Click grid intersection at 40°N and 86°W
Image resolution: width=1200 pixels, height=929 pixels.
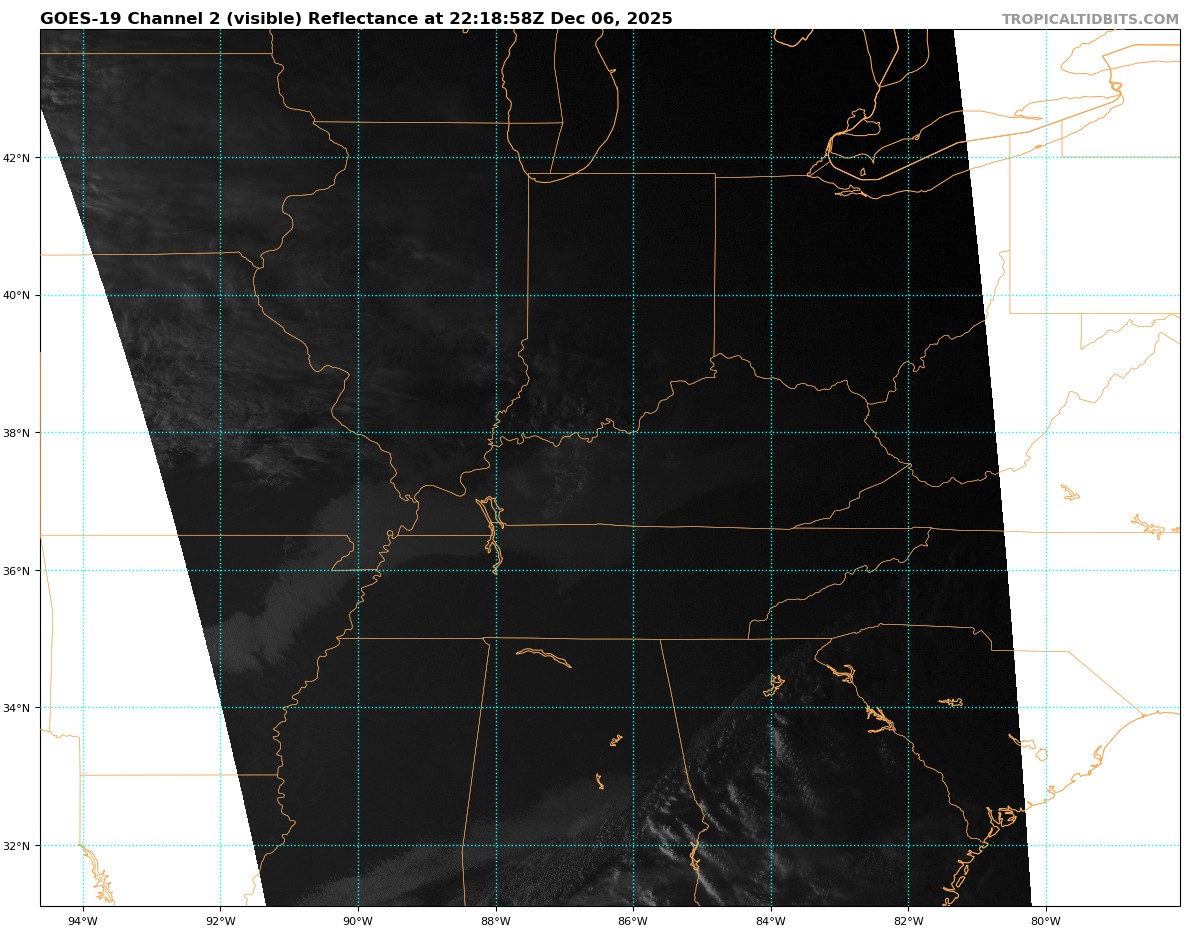pyautogui.click(x=633, y=296)
